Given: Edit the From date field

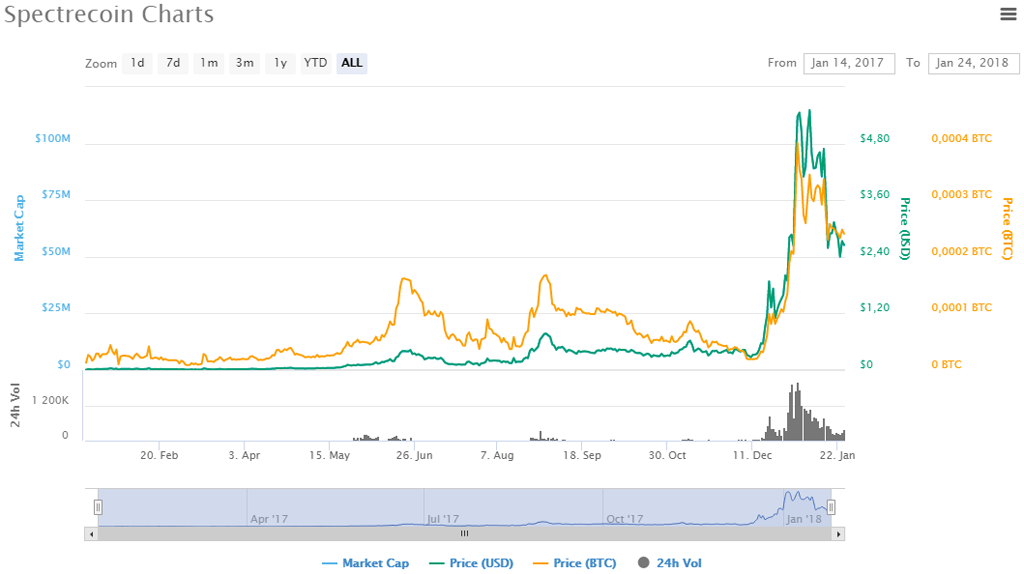Looking at the screenshot, I should point(849,63).
